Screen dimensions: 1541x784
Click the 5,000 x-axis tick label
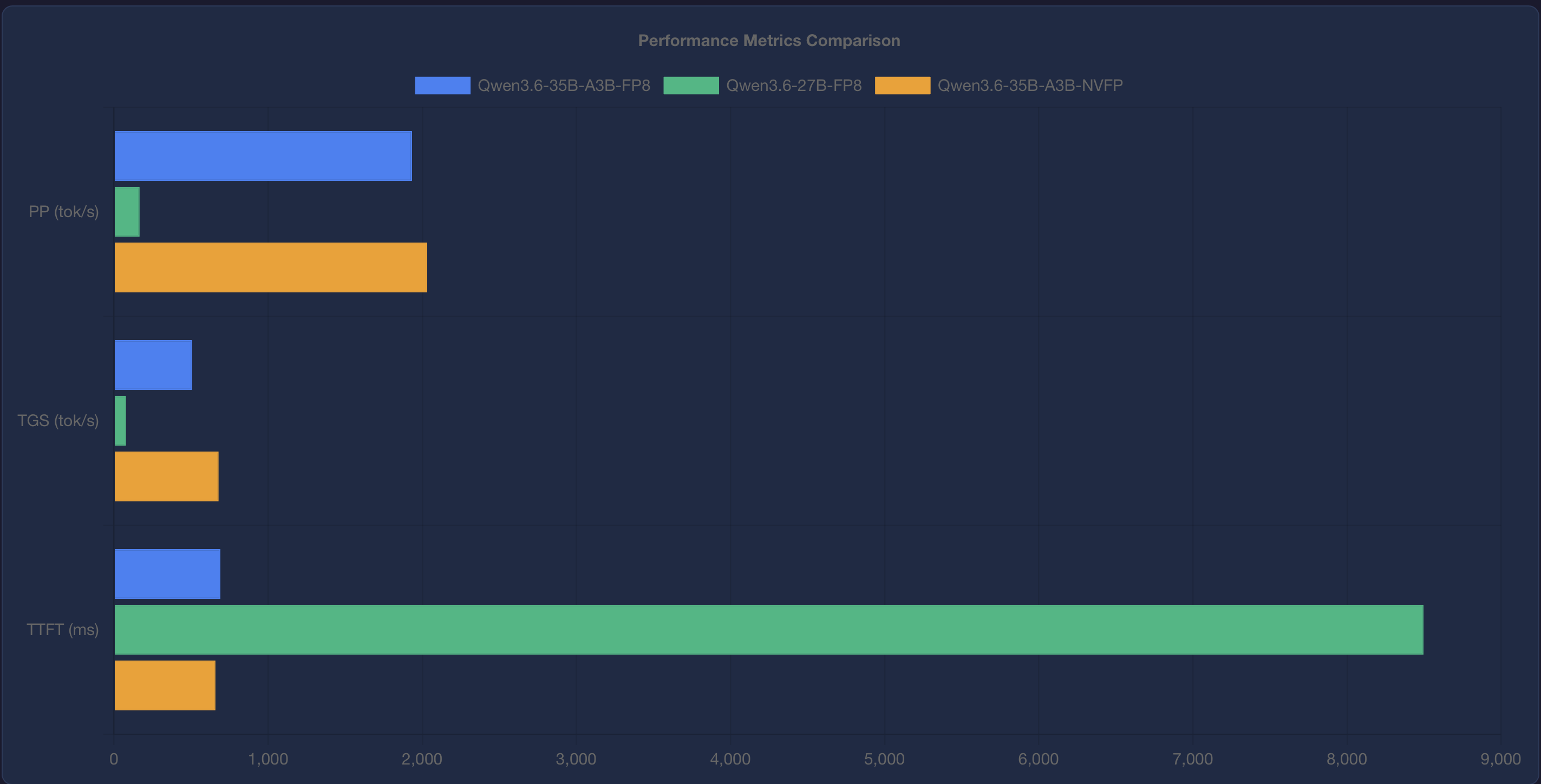coord(884,759)
